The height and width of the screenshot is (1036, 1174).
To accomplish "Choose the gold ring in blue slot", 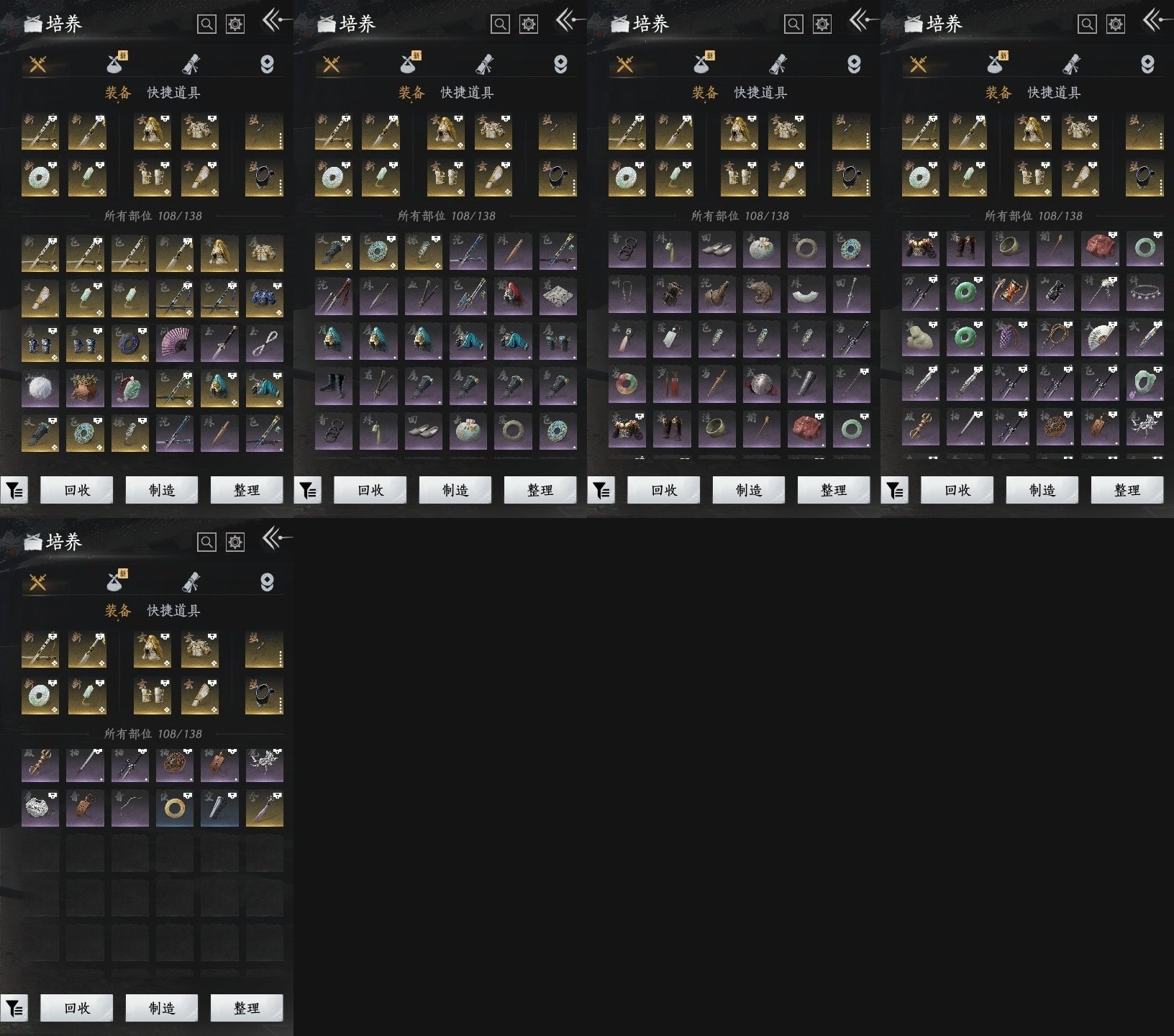I will (x=175, y=808).
